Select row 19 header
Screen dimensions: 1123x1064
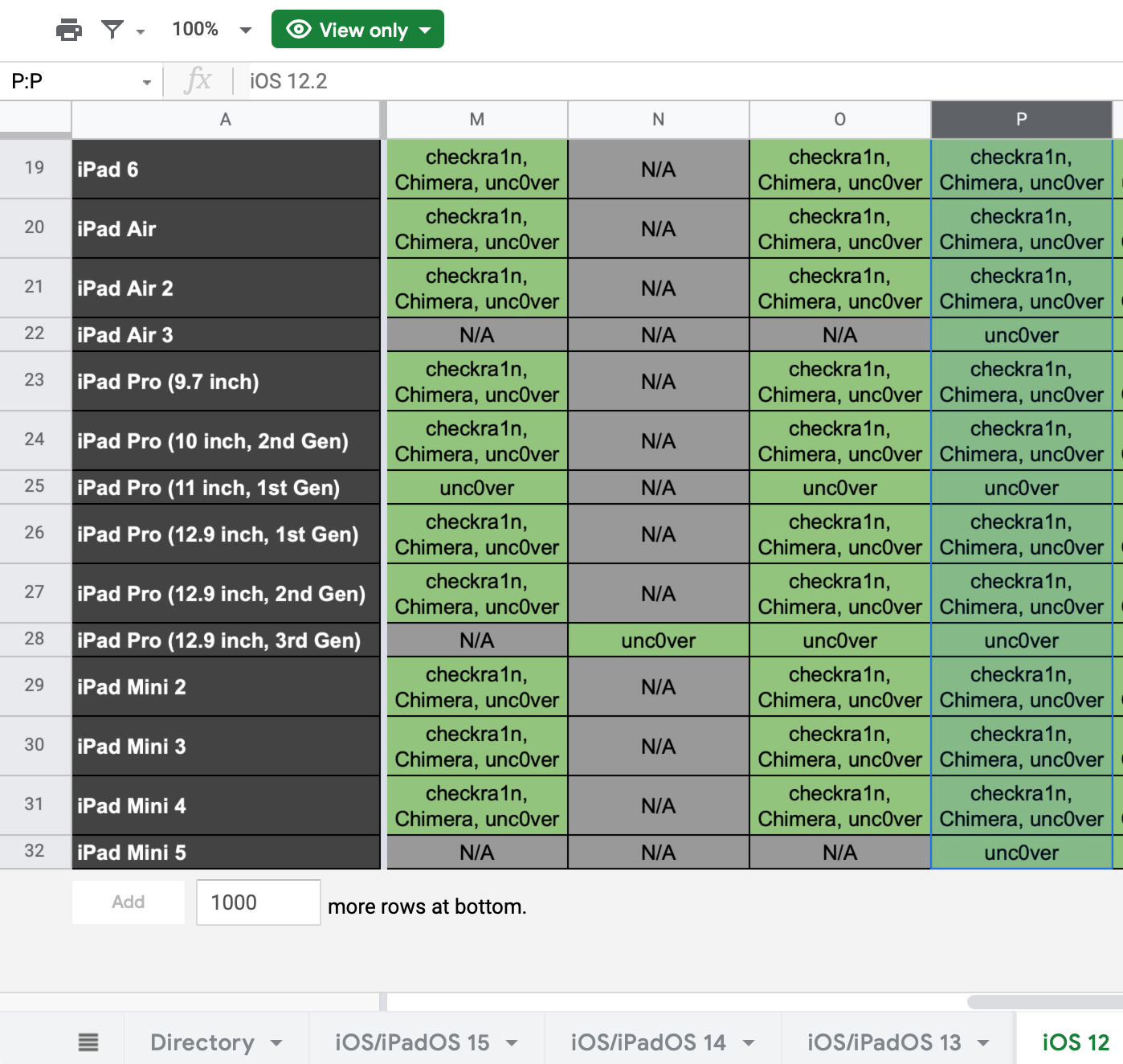click(x=35, y=169)
